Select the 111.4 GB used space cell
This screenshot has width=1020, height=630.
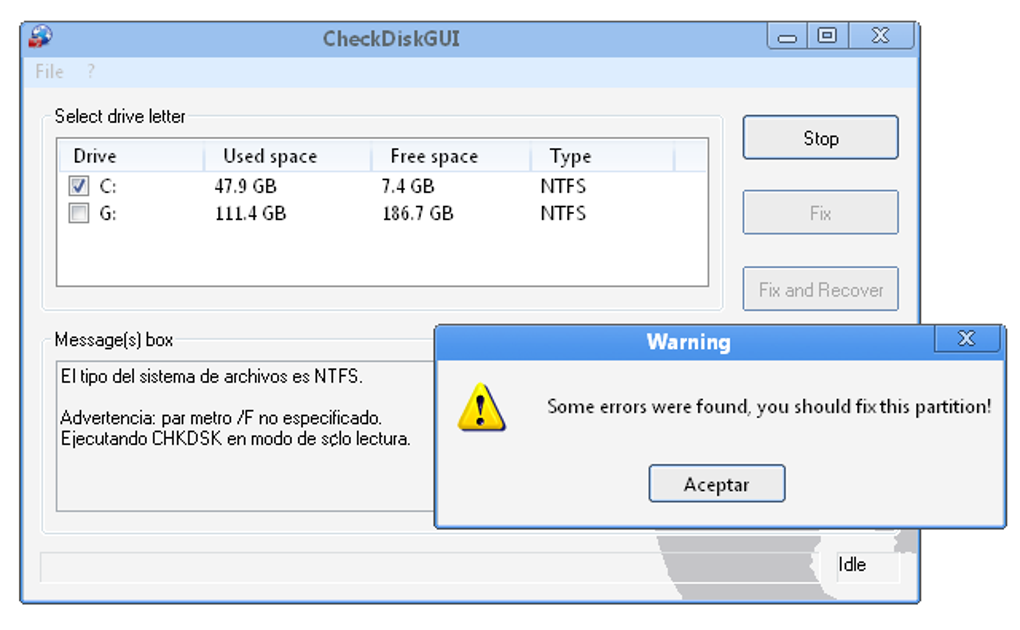[x=250, y=213]
